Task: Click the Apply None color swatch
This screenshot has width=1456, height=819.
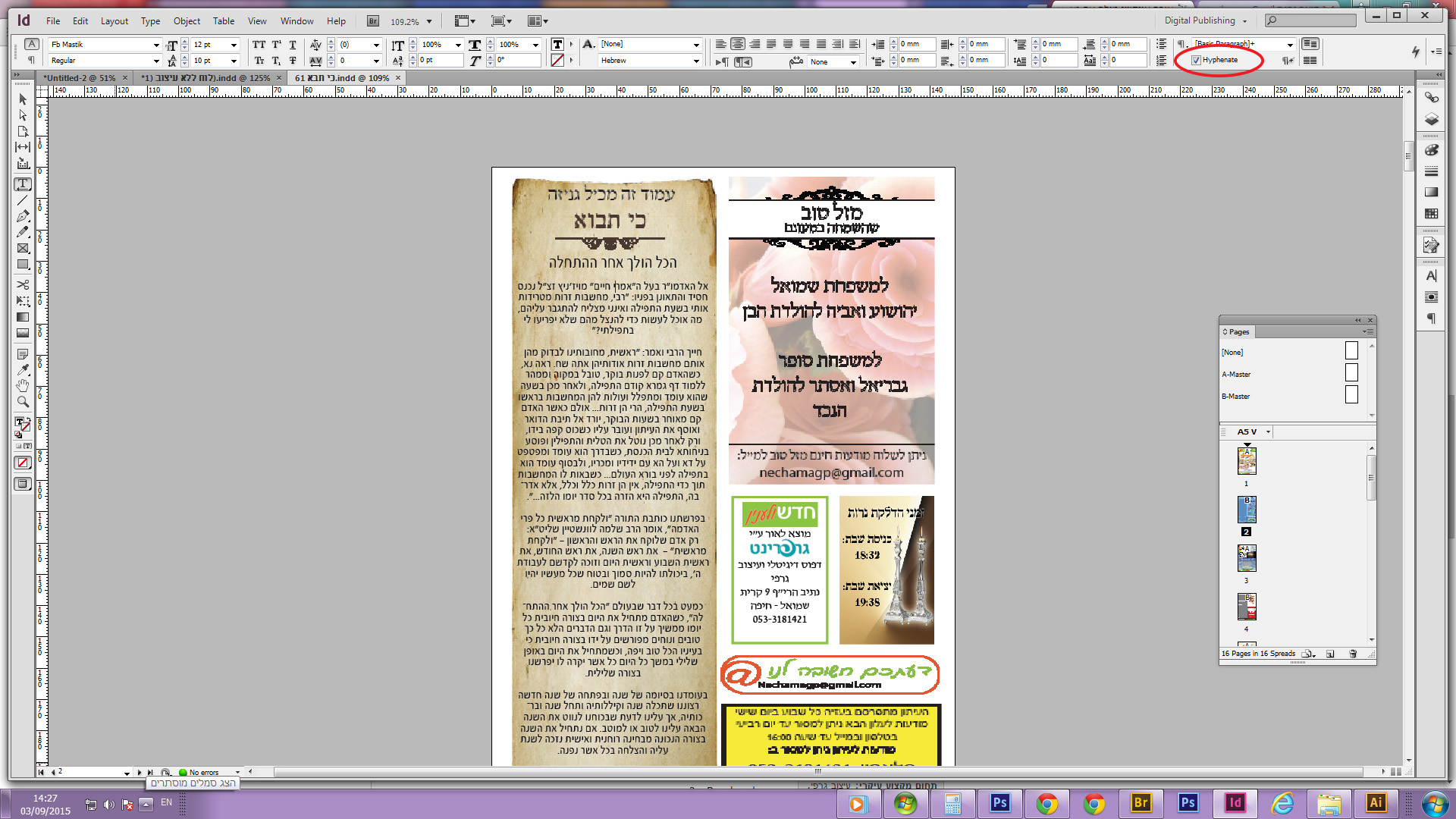Action: click(x=23, y=463)
